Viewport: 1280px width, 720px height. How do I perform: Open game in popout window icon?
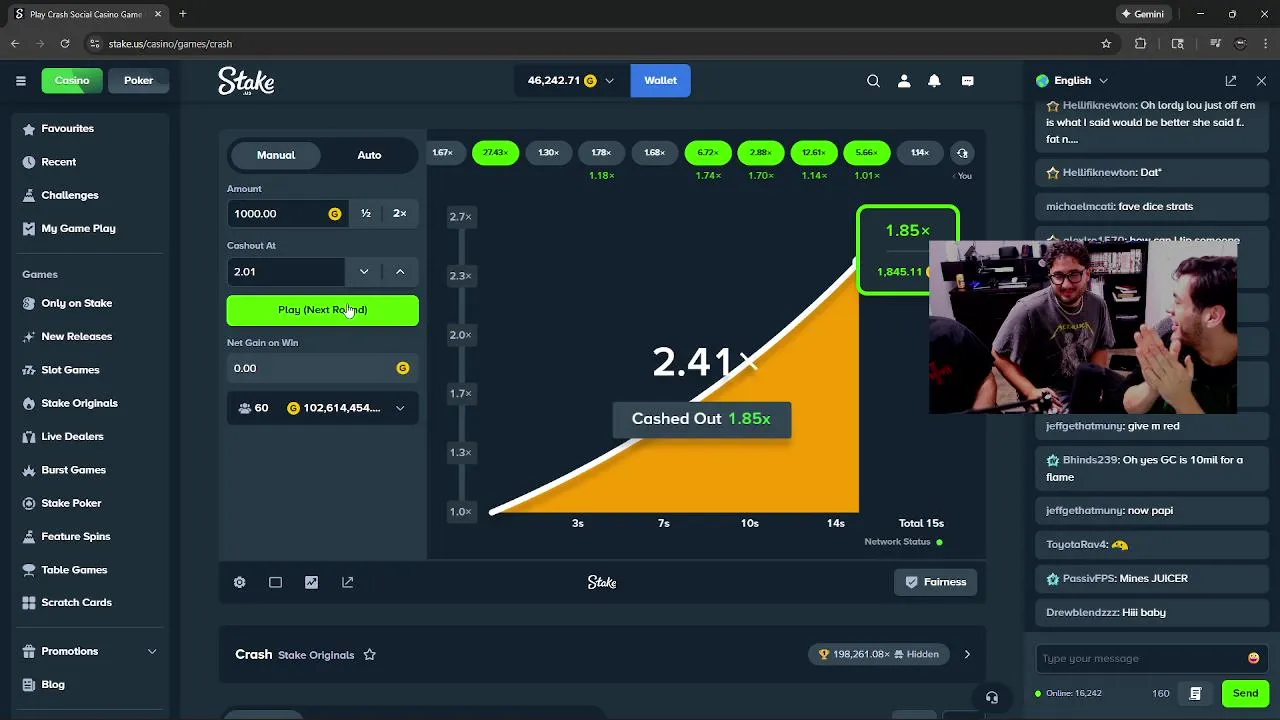347,582
